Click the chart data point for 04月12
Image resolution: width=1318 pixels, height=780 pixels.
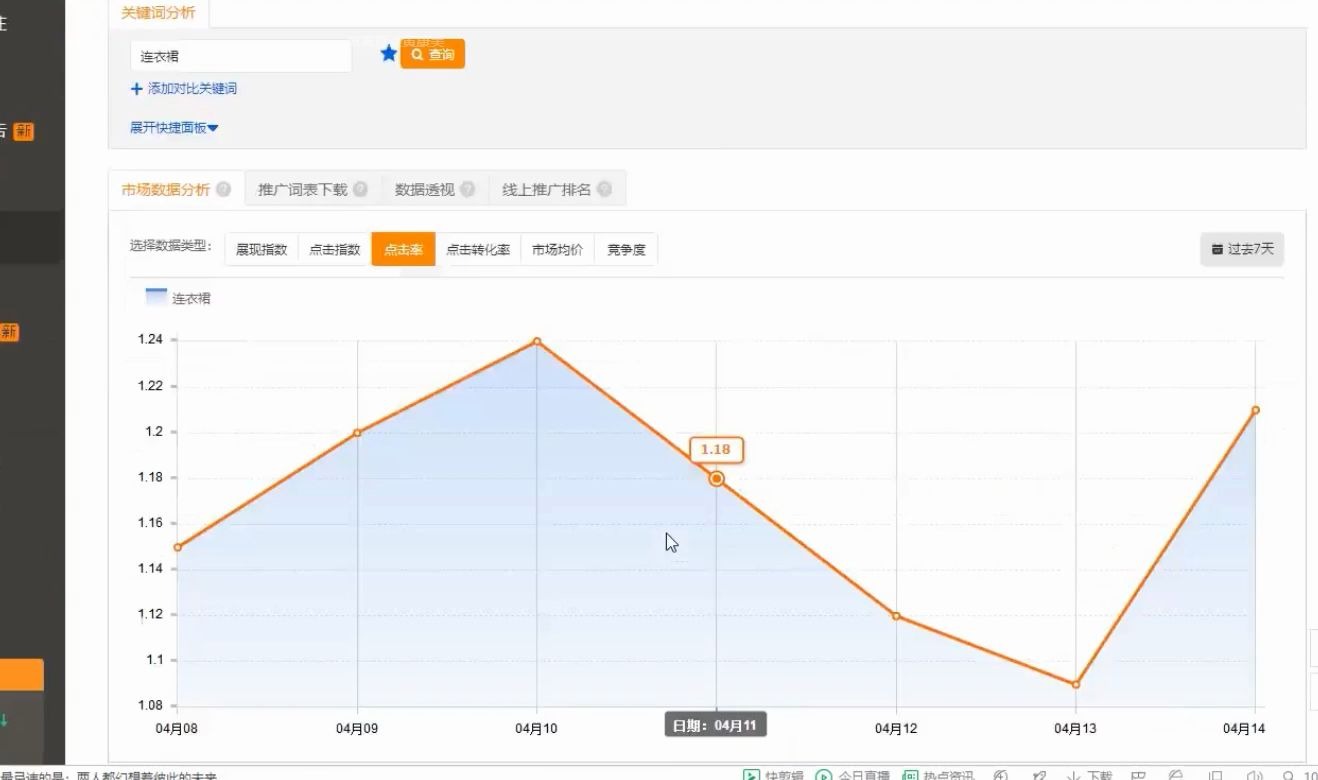click(x=896, y=616)
